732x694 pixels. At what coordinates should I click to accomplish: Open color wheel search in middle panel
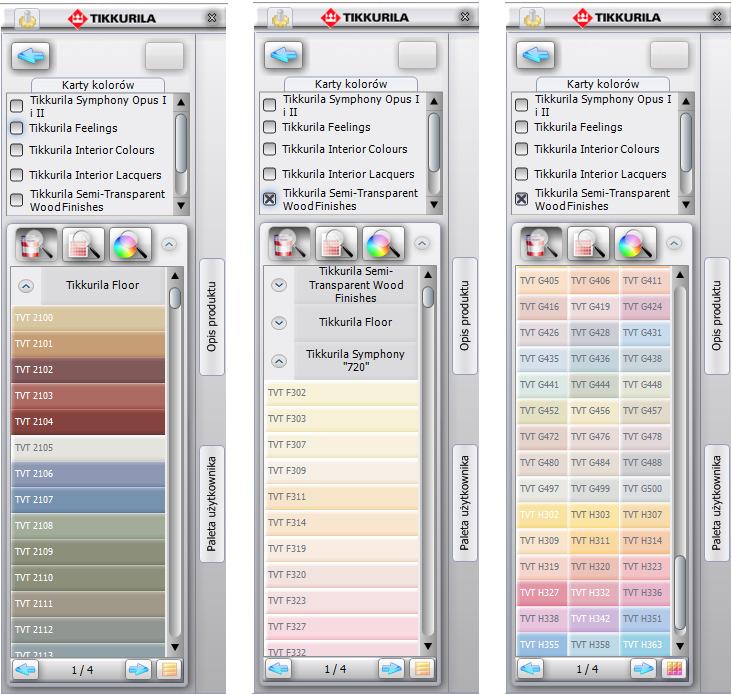pos(384,243)
